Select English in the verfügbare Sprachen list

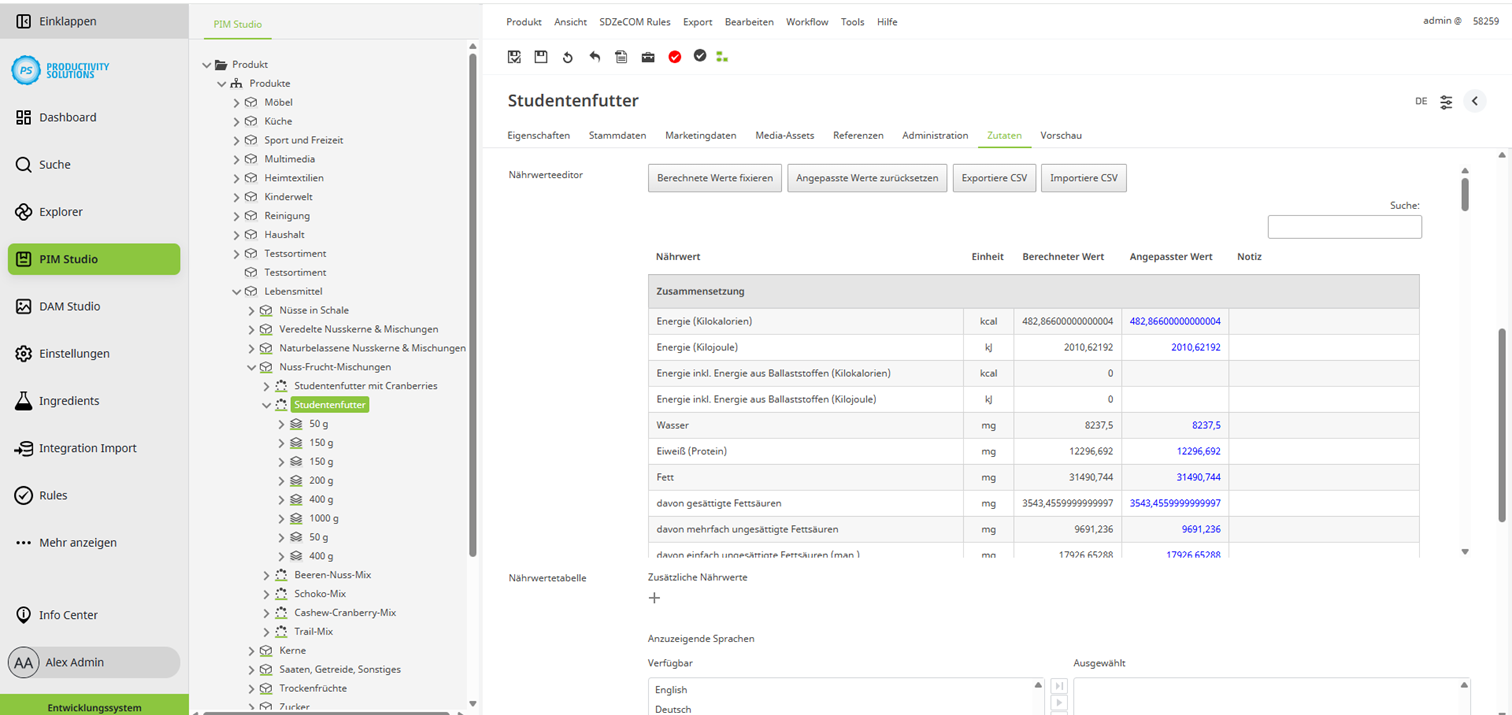tap(671, 689)
